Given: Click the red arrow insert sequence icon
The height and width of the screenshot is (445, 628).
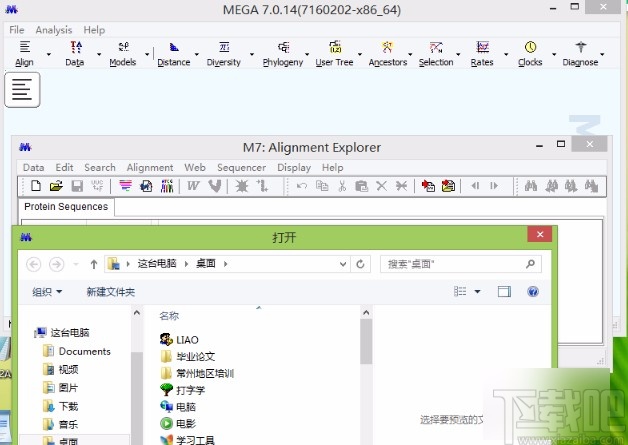Looking at the screenshot, I should pyautogui.click(x=428, y=186).
